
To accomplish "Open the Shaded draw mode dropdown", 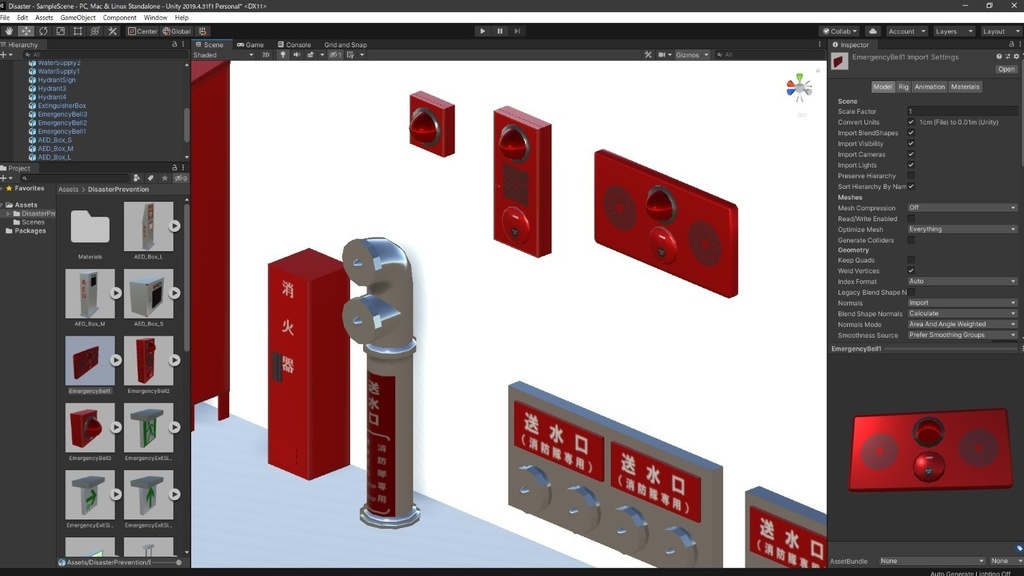I will point(223,55).
